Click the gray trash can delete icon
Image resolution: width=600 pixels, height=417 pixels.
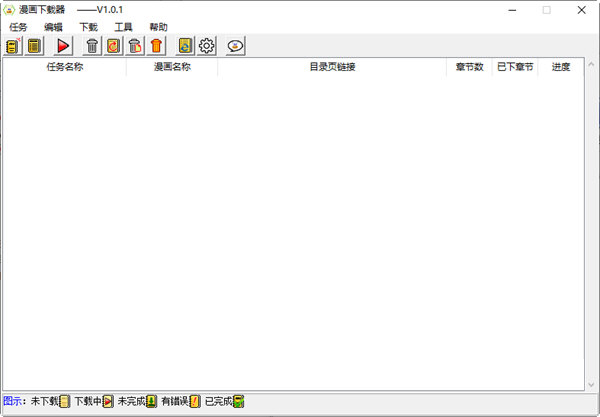click(92, 46)
